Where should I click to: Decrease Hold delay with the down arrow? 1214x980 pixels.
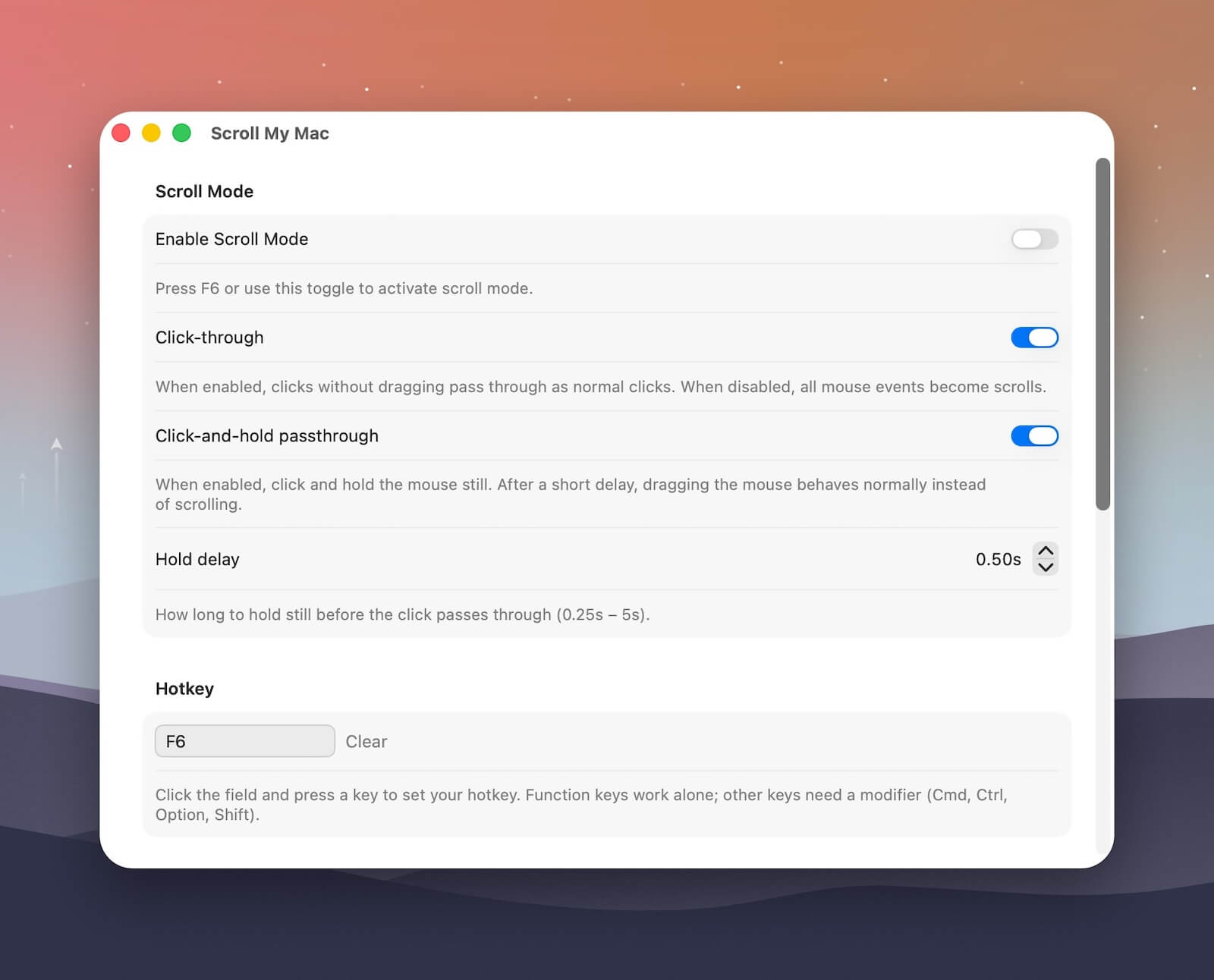point(1046,567)
